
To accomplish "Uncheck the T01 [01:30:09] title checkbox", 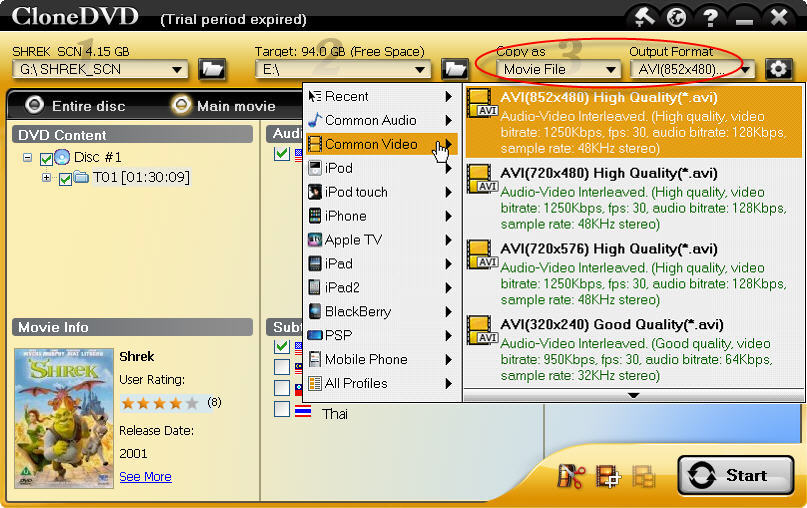I will point(65,179).
